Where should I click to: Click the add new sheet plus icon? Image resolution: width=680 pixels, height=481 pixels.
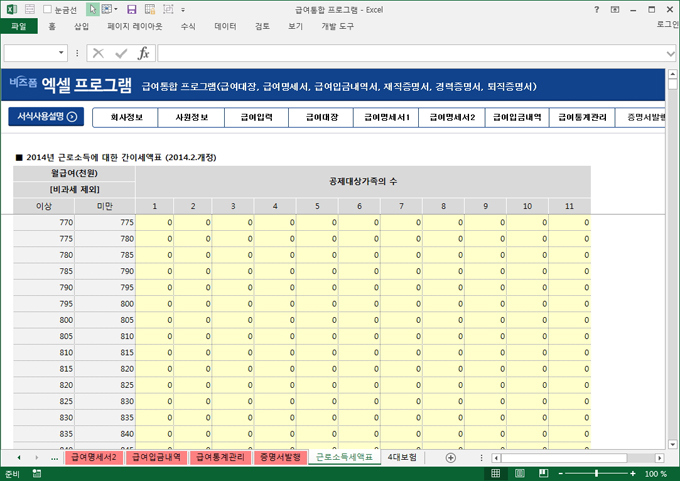(450, 457)
